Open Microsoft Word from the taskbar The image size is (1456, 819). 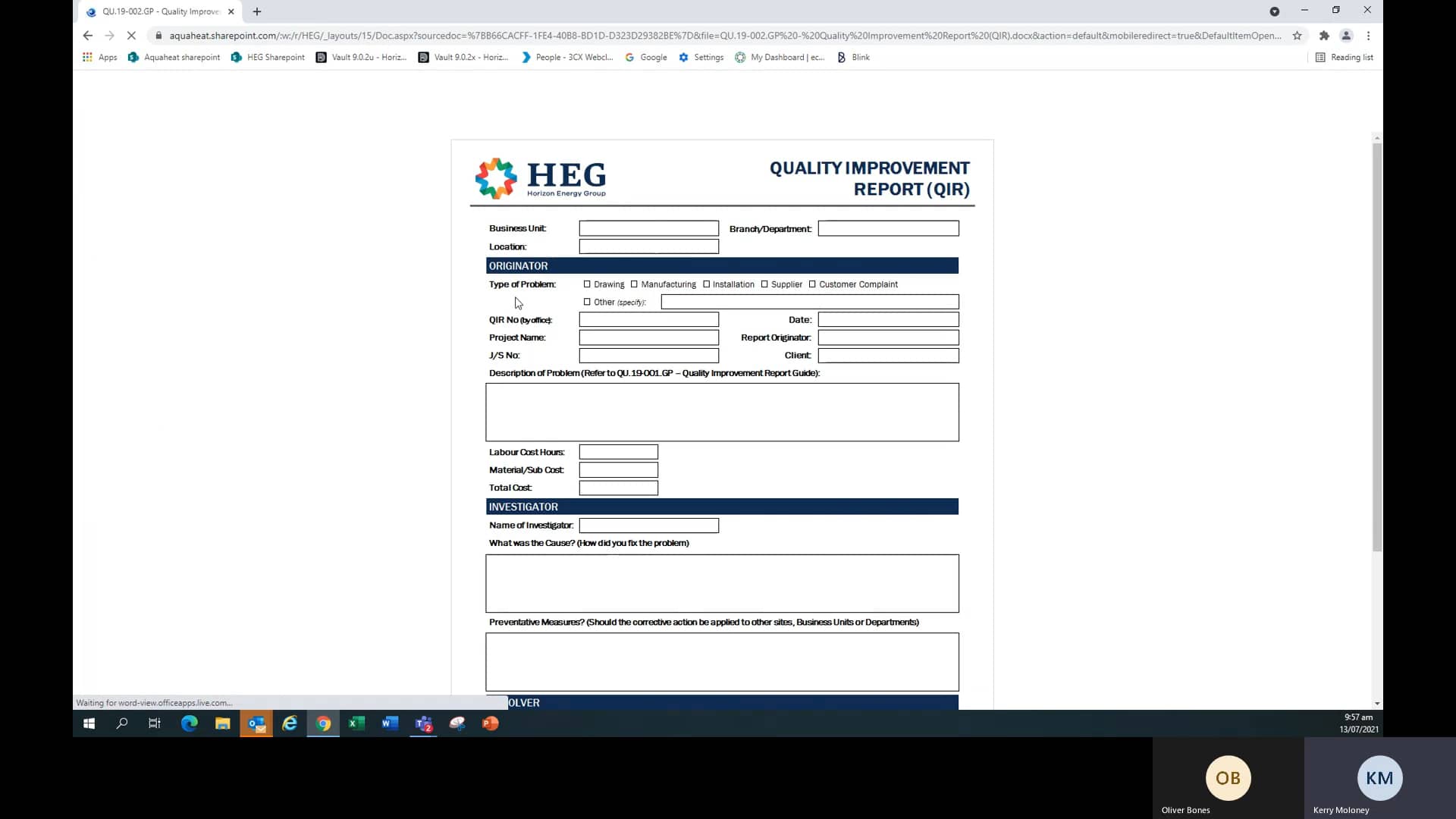[x=390, y=723]
